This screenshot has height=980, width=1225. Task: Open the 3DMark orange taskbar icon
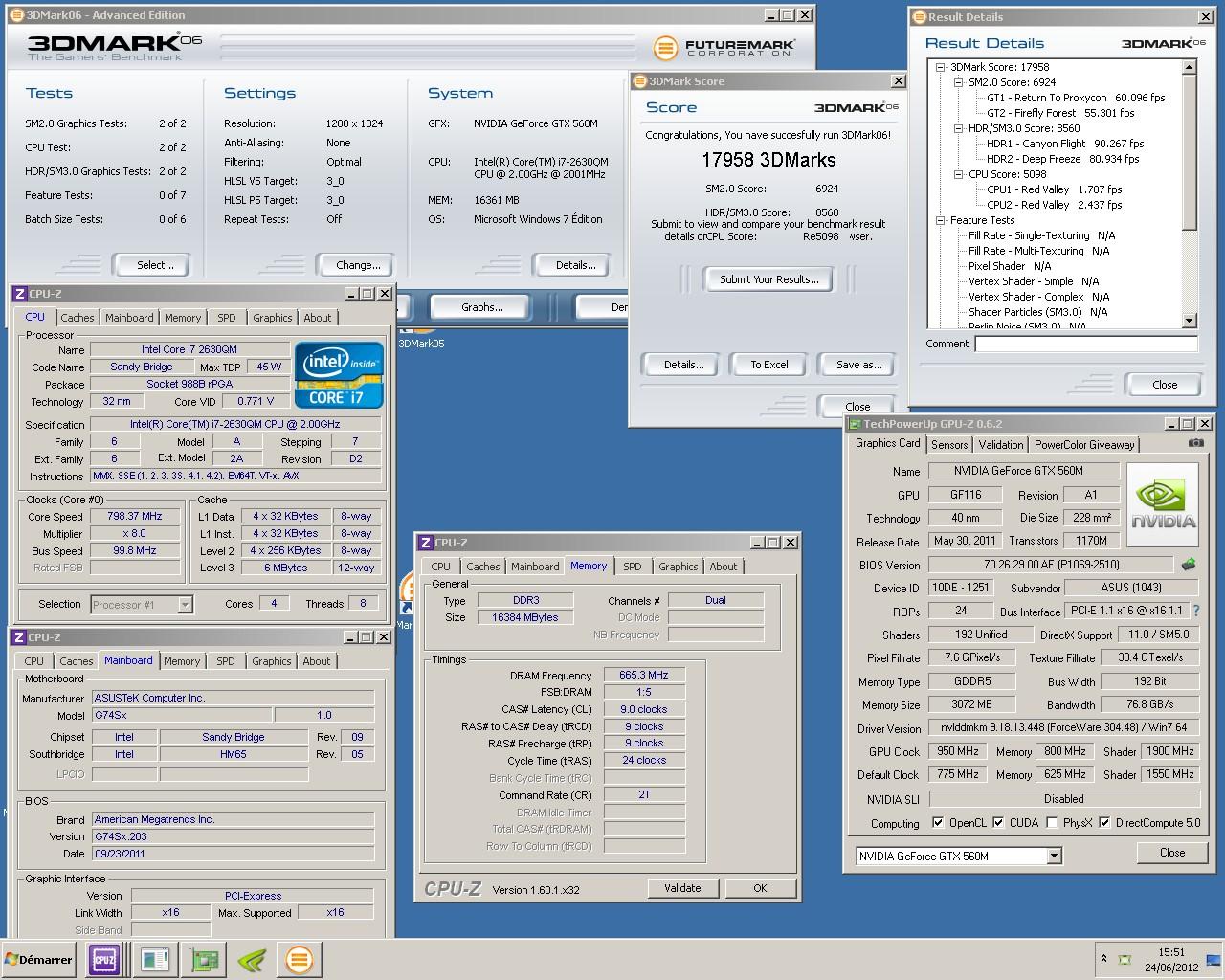pyautogui.click(x=300, y=960)
